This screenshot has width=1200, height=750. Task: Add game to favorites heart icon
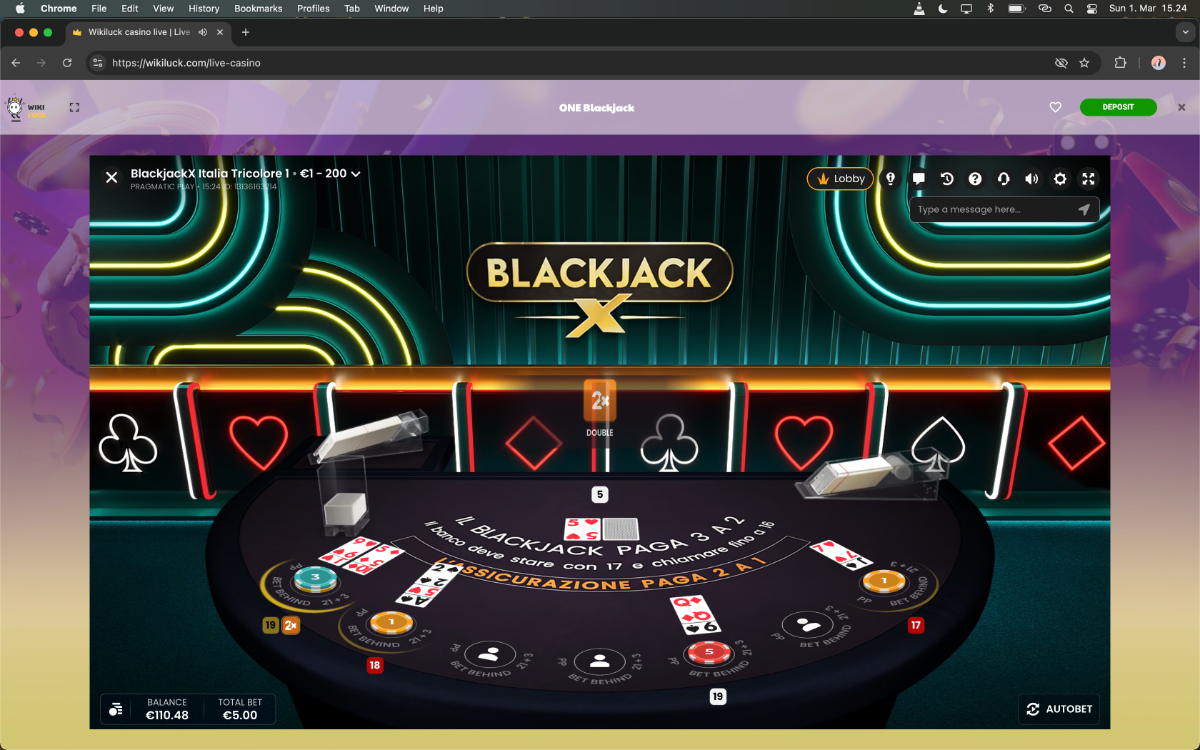pos(1055,107)
